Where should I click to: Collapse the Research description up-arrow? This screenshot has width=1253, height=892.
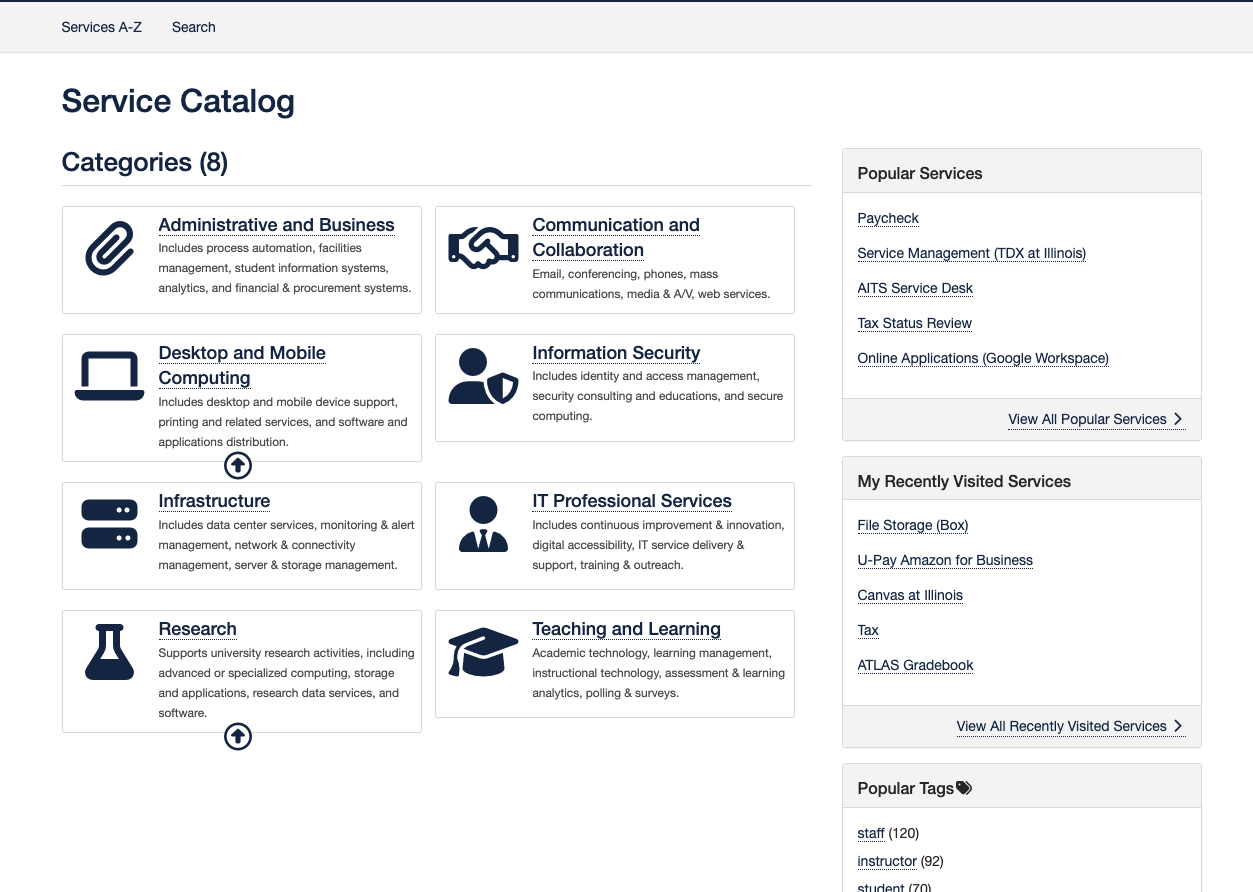238,737
